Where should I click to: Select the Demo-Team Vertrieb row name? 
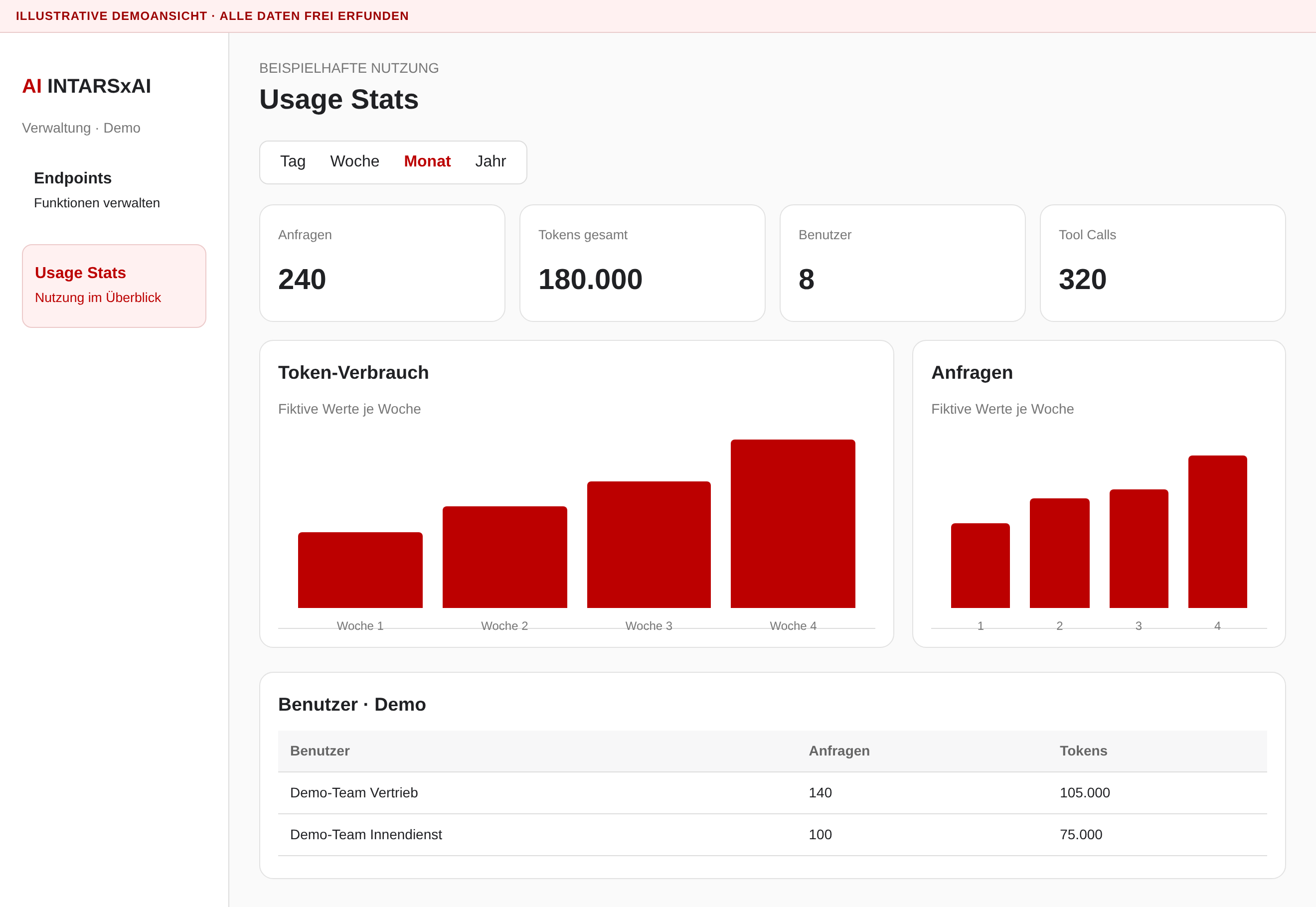click(x=353, y=793)
